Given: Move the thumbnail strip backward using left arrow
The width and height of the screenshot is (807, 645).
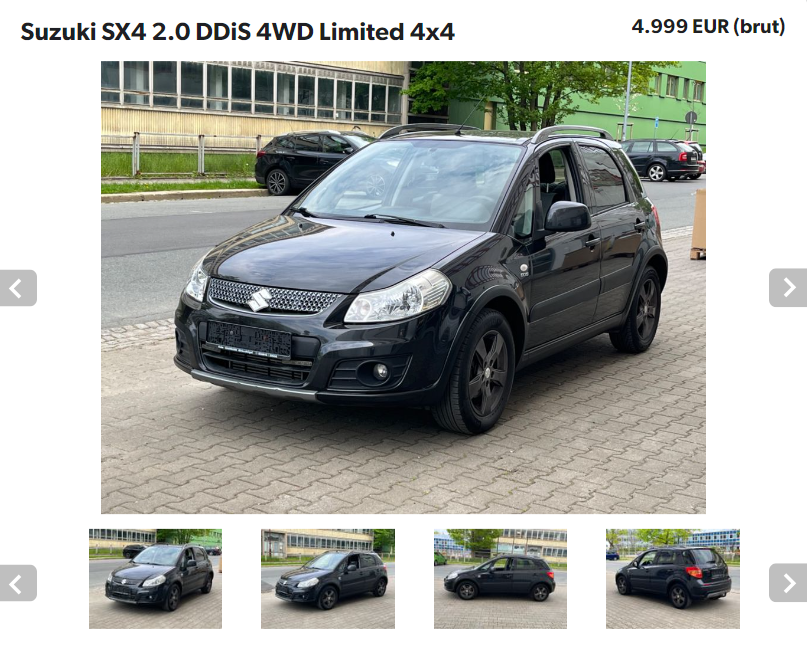Looking at the screenshot, I should click(18, 583).
